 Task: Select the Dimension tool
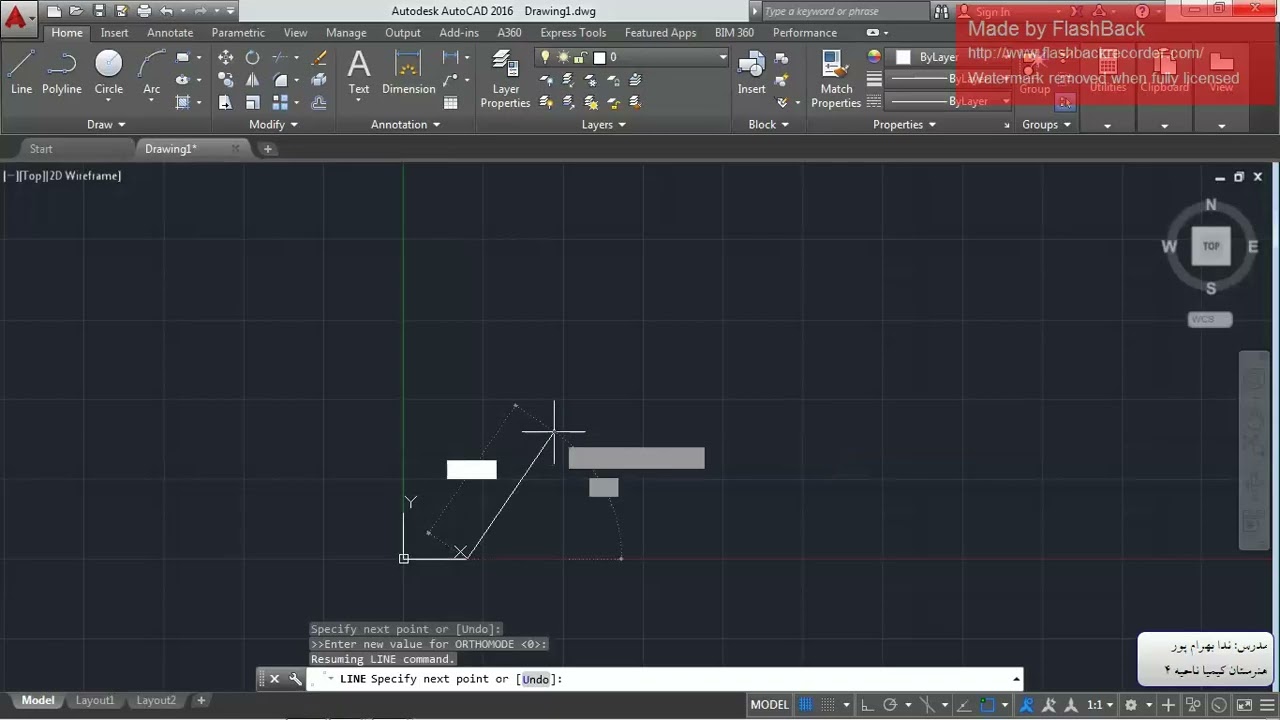(408, 72)
